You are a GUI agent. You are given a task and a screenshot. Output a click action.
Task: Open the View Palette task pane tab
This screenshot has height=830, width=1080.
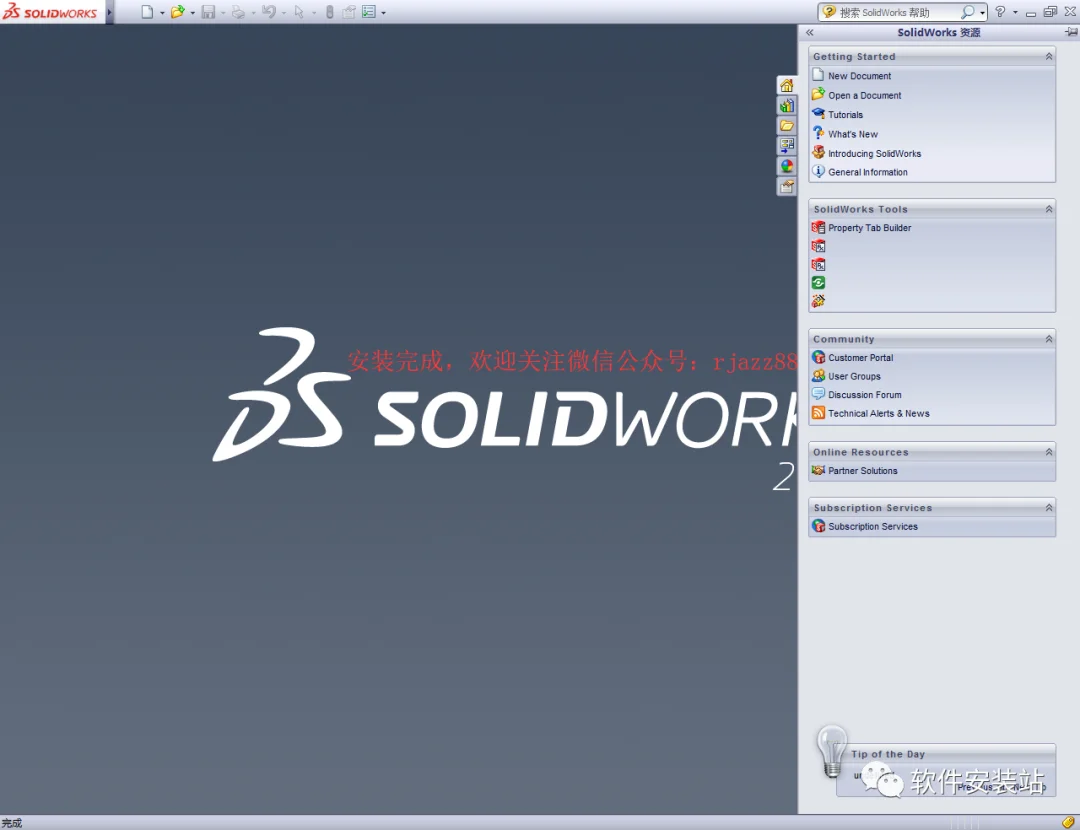[787, 145]
